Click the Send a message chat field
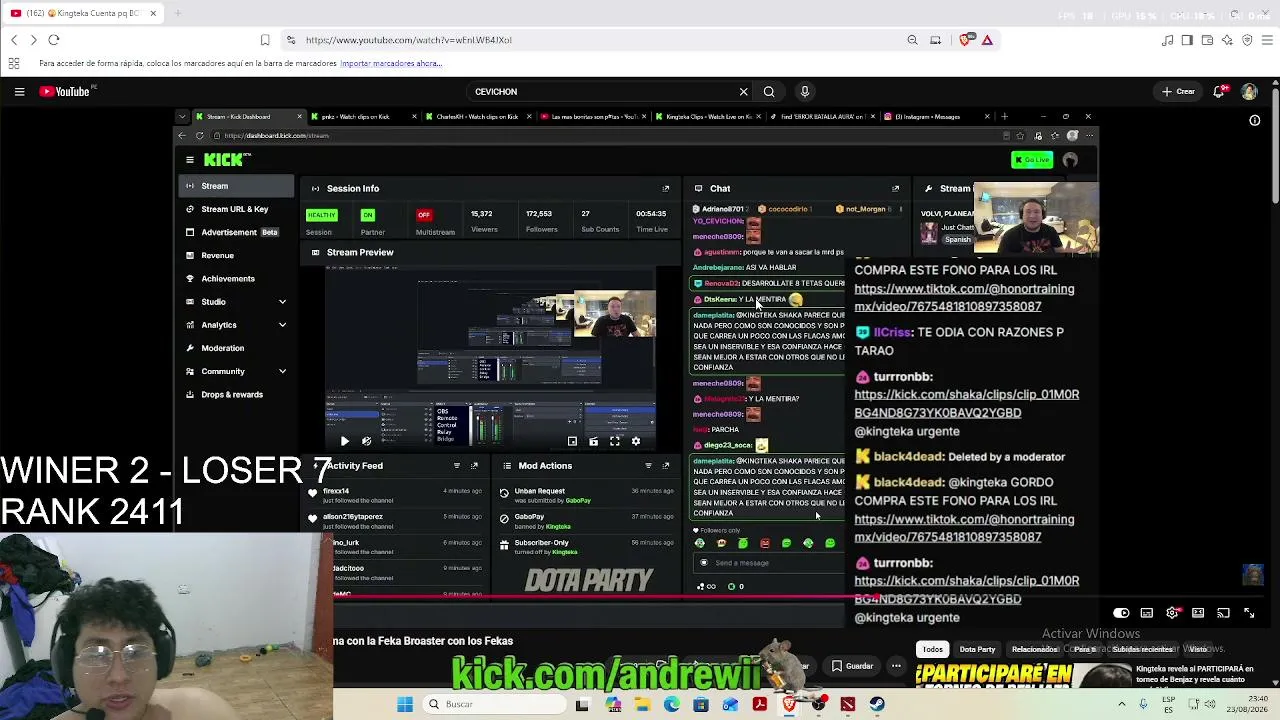1280x720 pixels. point(770,563)
